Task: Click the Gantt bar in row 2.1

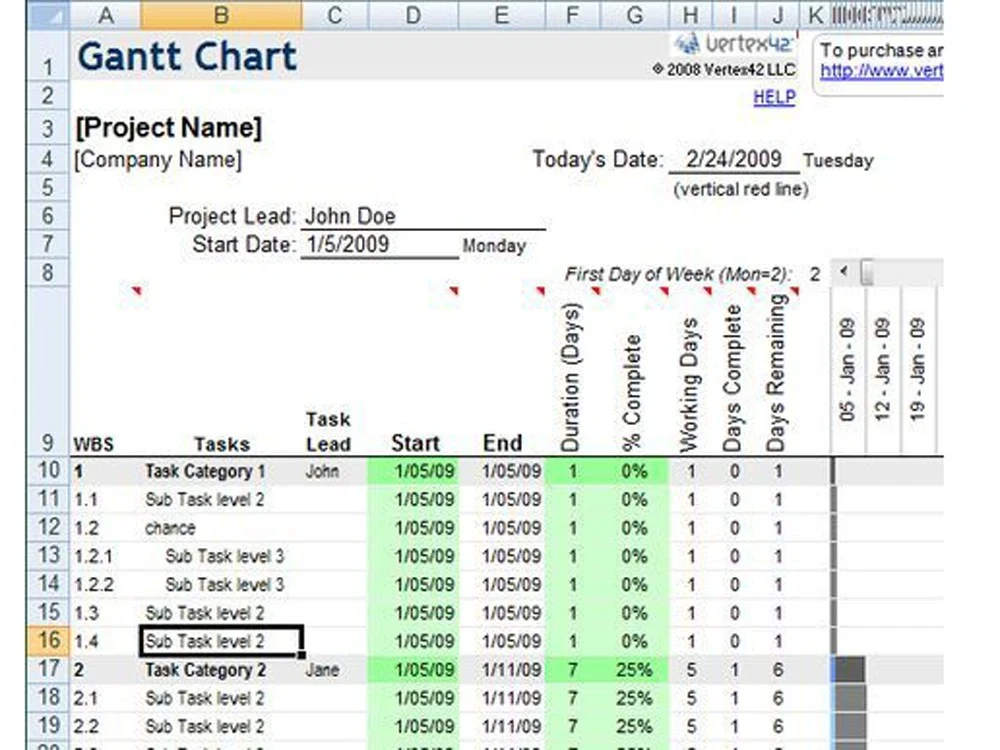Action: click(x=849, y=698)
